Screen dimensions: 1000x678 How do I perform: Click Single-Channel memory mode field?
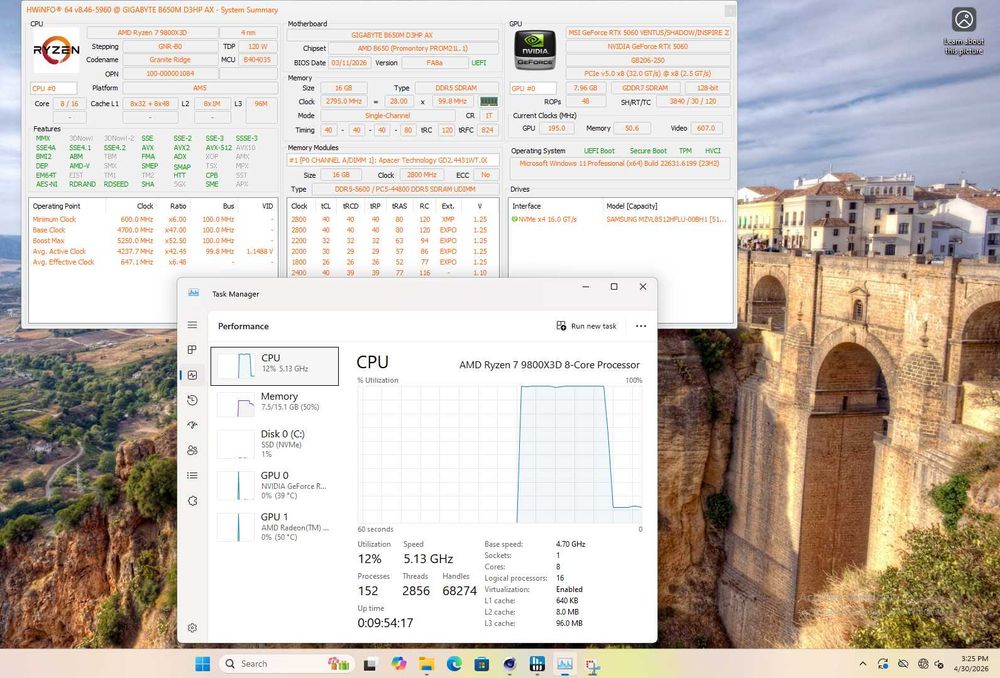coord(388,115)
